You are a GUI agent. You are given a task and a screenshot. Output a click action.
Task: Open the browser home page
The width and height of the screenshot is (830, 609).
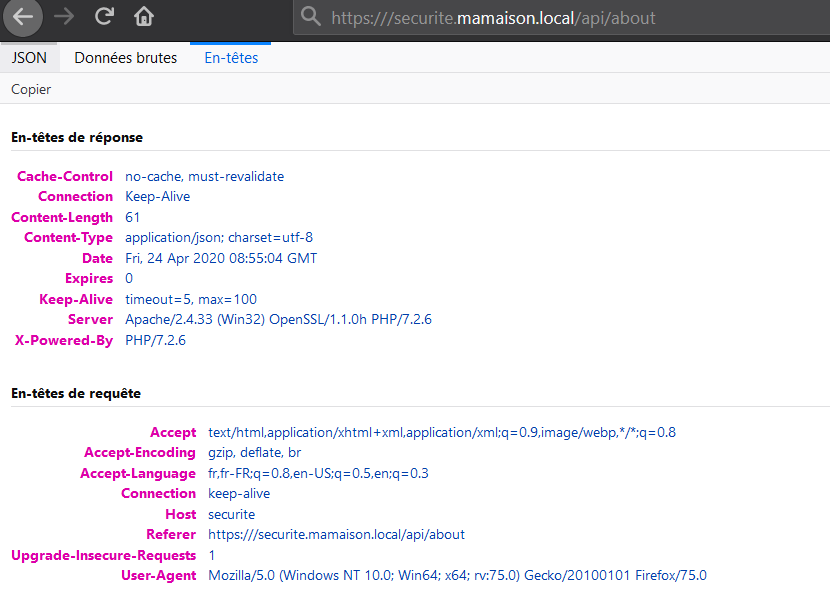(143, 17)
